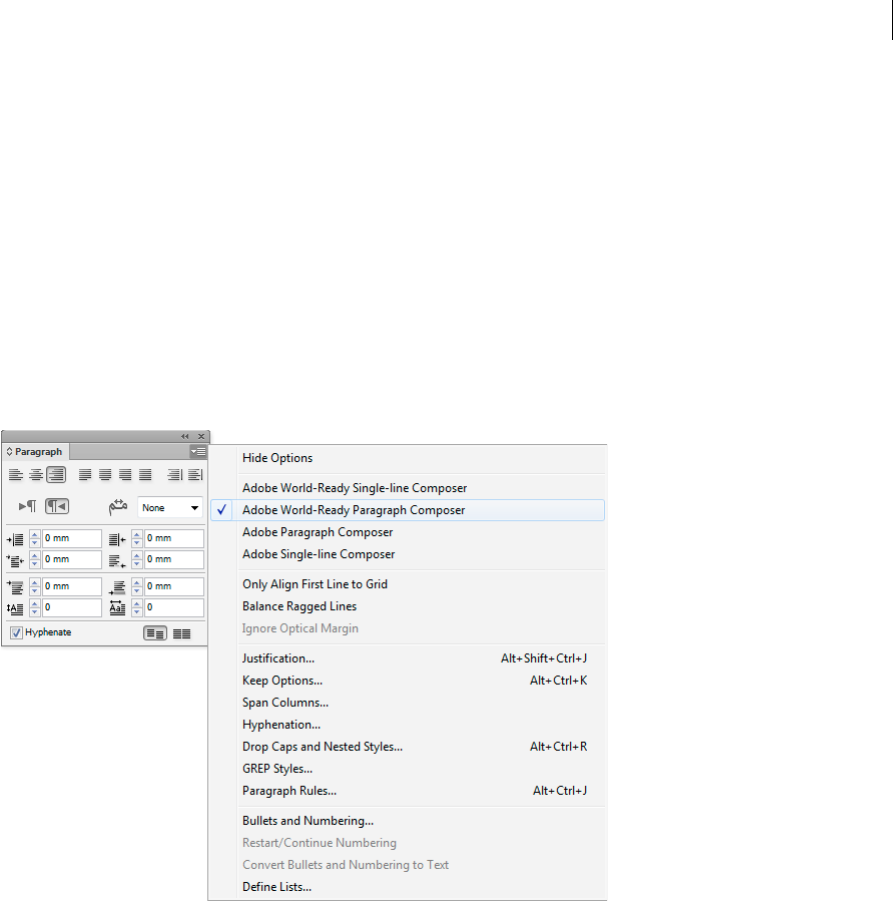893x901 pixels.
Task: Adjust the Space before stepper
Action: tap(34, 586)
